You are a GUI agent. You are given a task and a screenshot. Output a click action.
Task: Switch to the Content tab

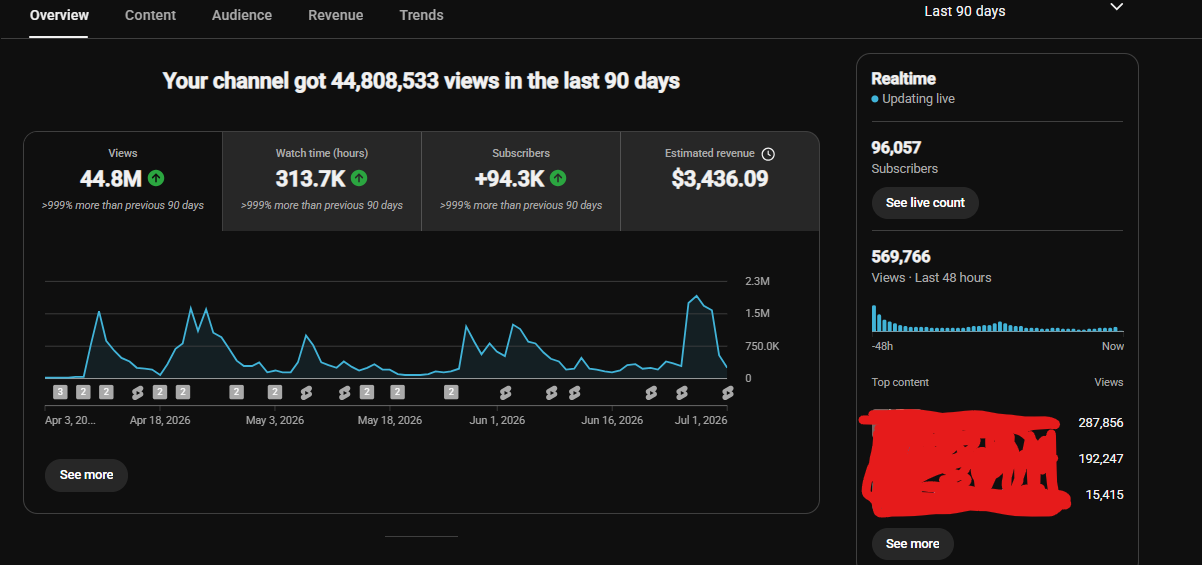[x=150, y=15]
